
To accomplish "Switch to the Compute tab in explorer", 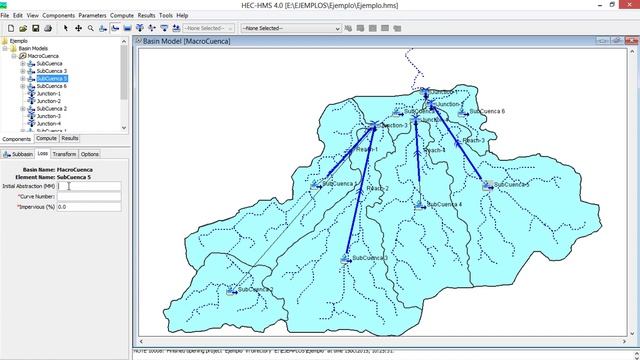I will 46,138.
